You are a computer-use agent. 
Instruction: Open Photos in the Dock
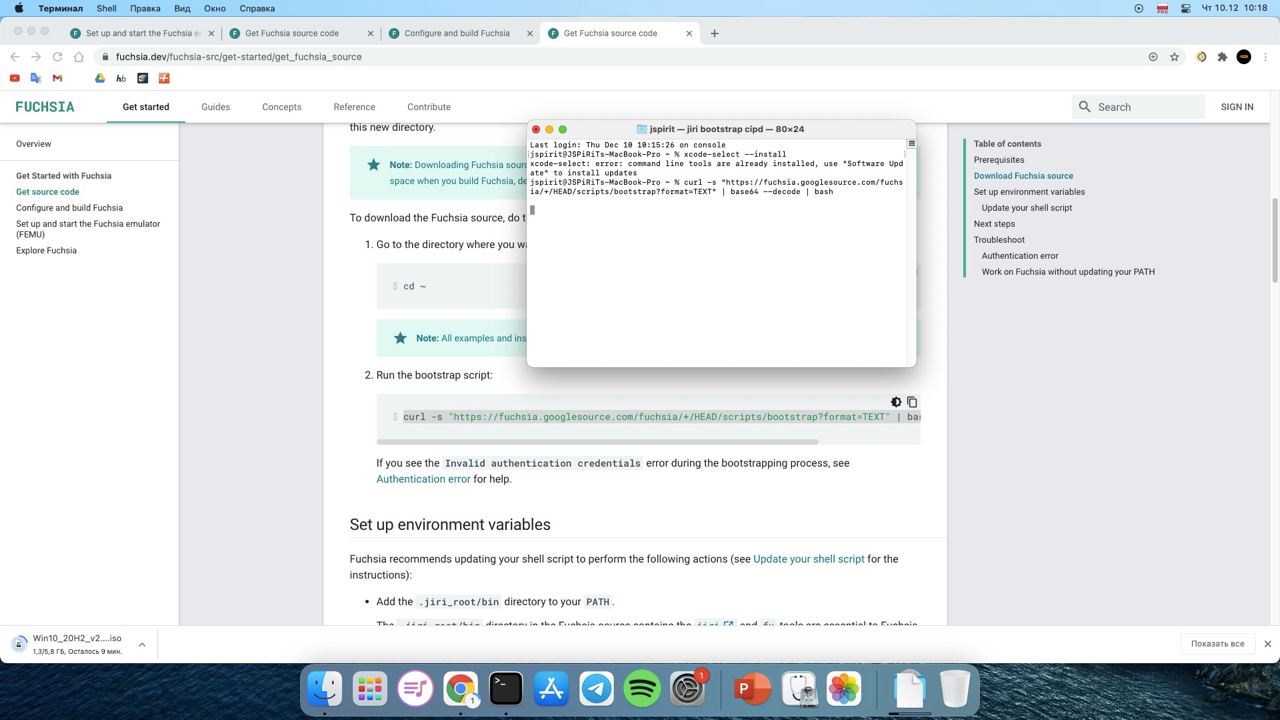tap(843, 688)
